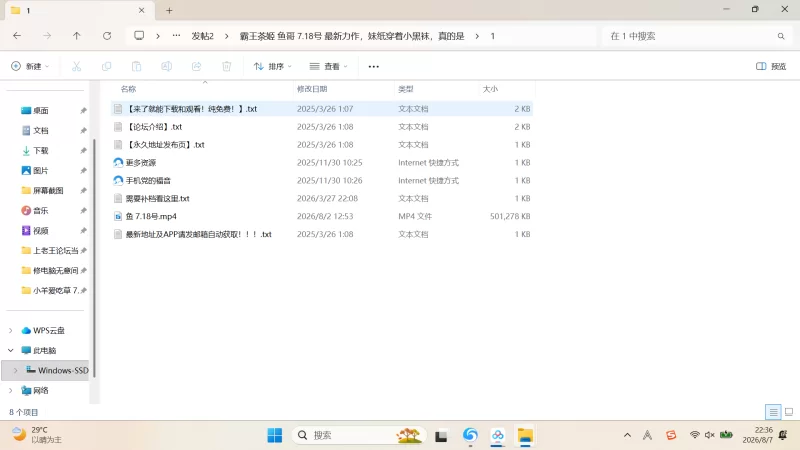Select the 【论坛介绍】.txt file

click(x=322, y=127)
